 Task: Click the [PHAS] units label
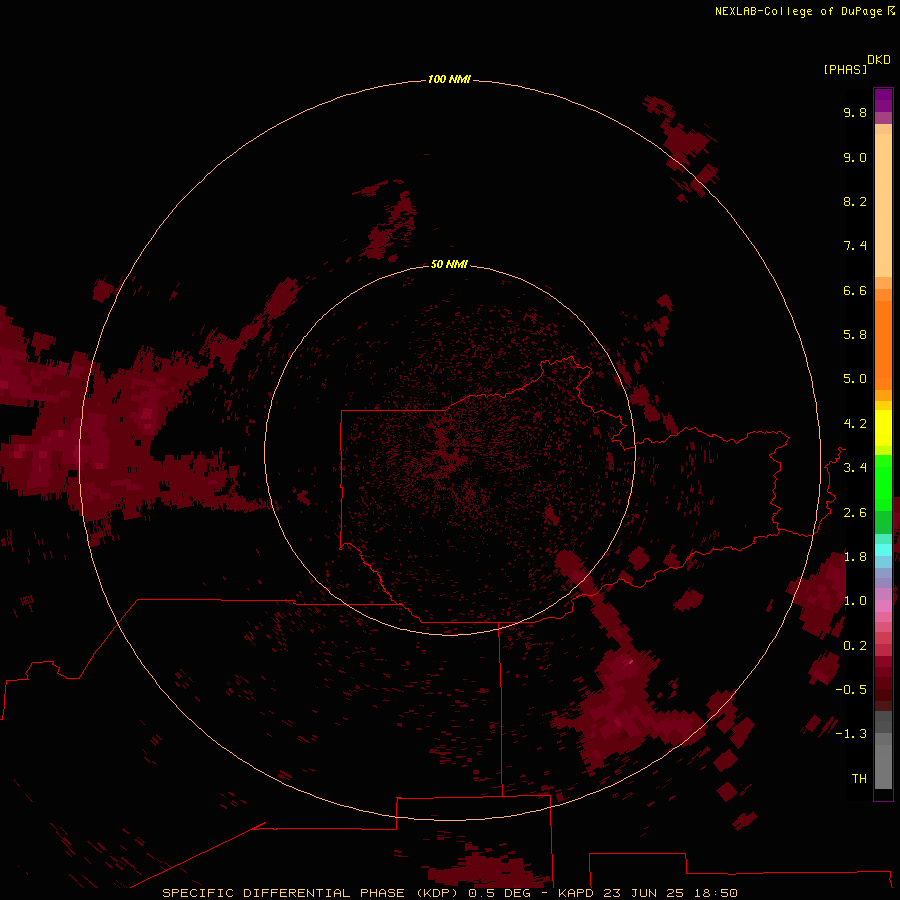click(x=845, y=70)
